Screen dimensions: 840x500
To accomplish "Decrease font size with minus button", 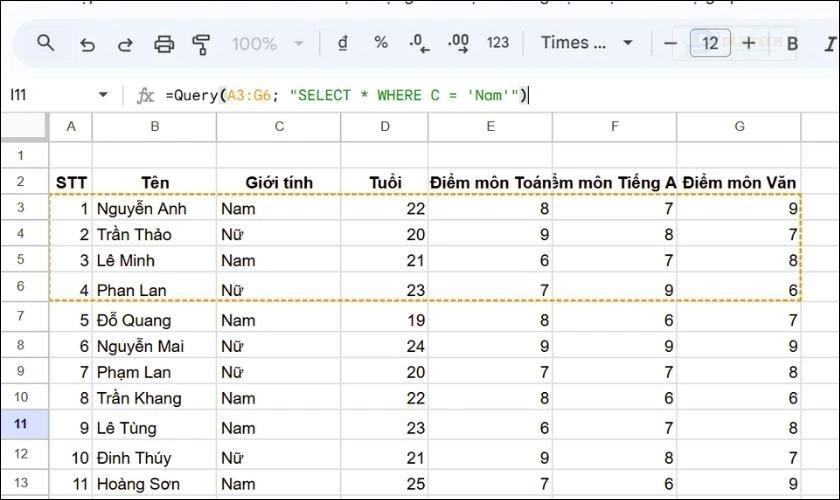I will click(670, 43).
